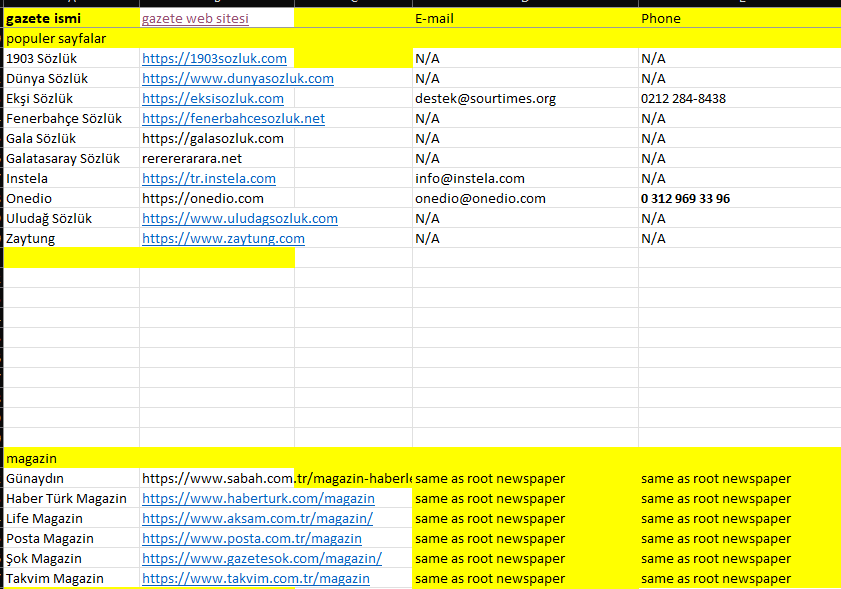Open the fenerbahcesozluk.net link
This screenshot has height=589, width=841.
point(233,119)
